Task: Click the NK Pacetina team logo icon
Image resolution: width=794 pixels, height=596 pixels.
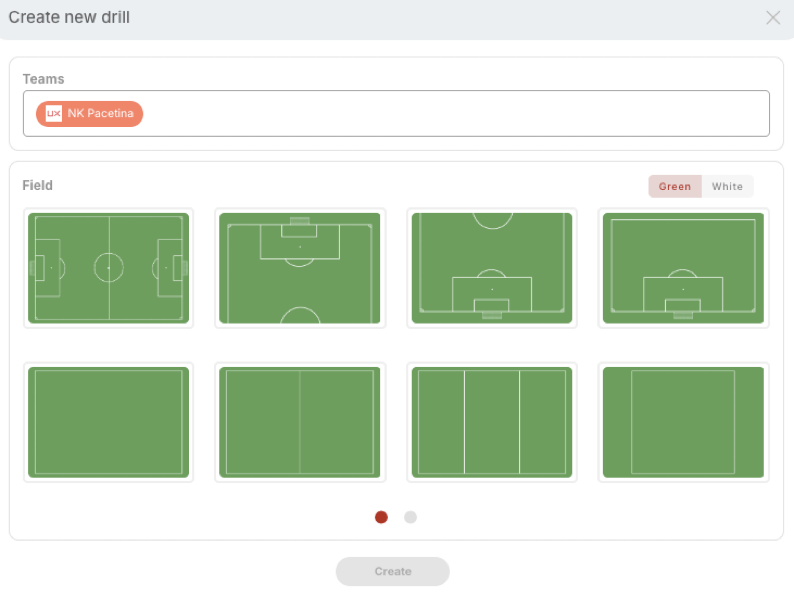Action: [54, 114]
